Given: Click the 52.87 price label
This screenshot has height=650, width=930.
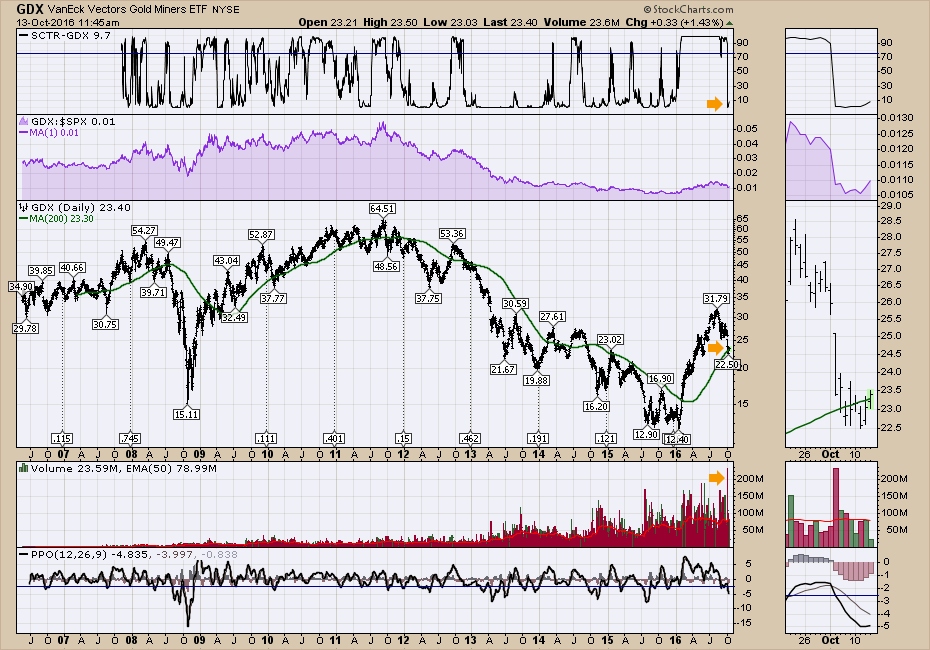Looking at the screenshot, I should click(261, 235).
